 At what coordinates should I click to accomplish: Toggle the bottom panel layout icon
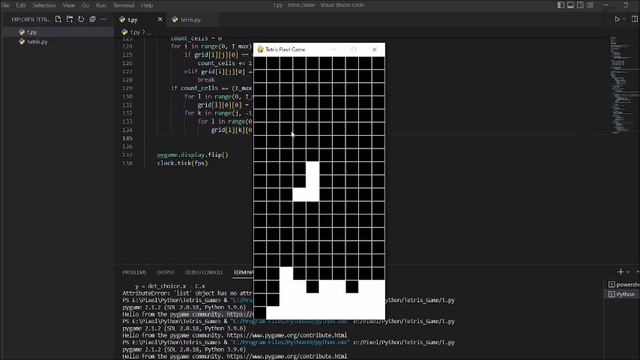[571, 5]
